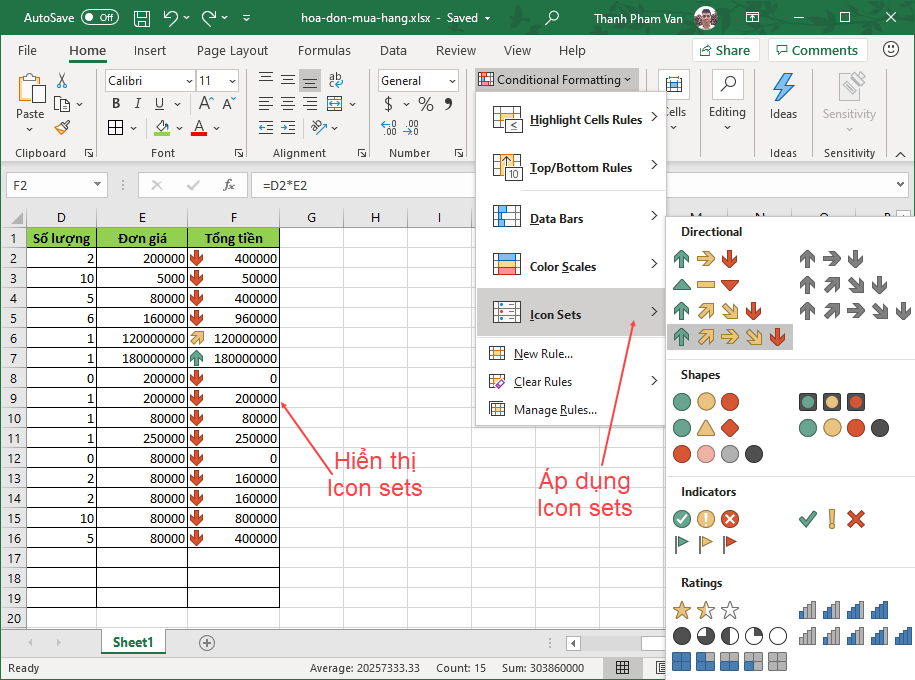The width and height of the screenshot is (915, 680).
Task: Click the Share button
Action: (x=724, y=50)
